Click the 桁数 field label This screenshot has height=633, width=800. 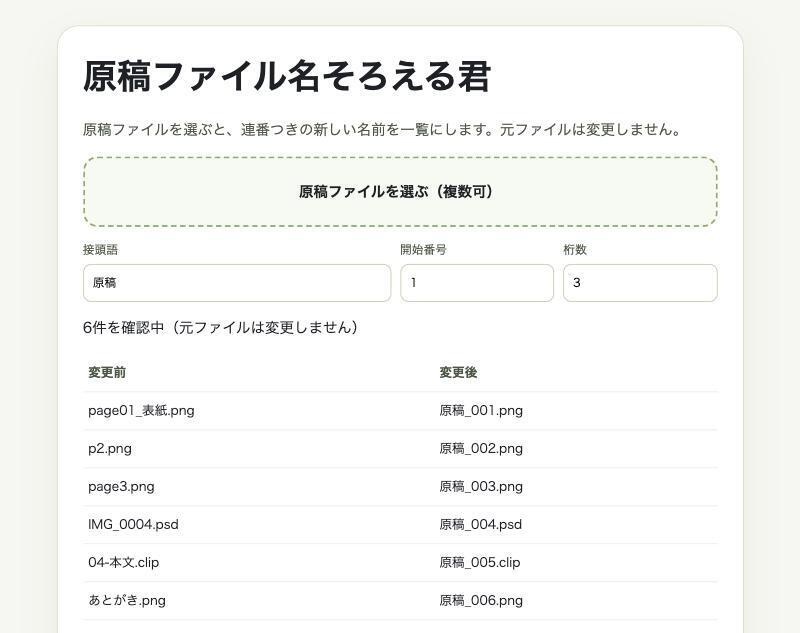click(x=575, y=249)
